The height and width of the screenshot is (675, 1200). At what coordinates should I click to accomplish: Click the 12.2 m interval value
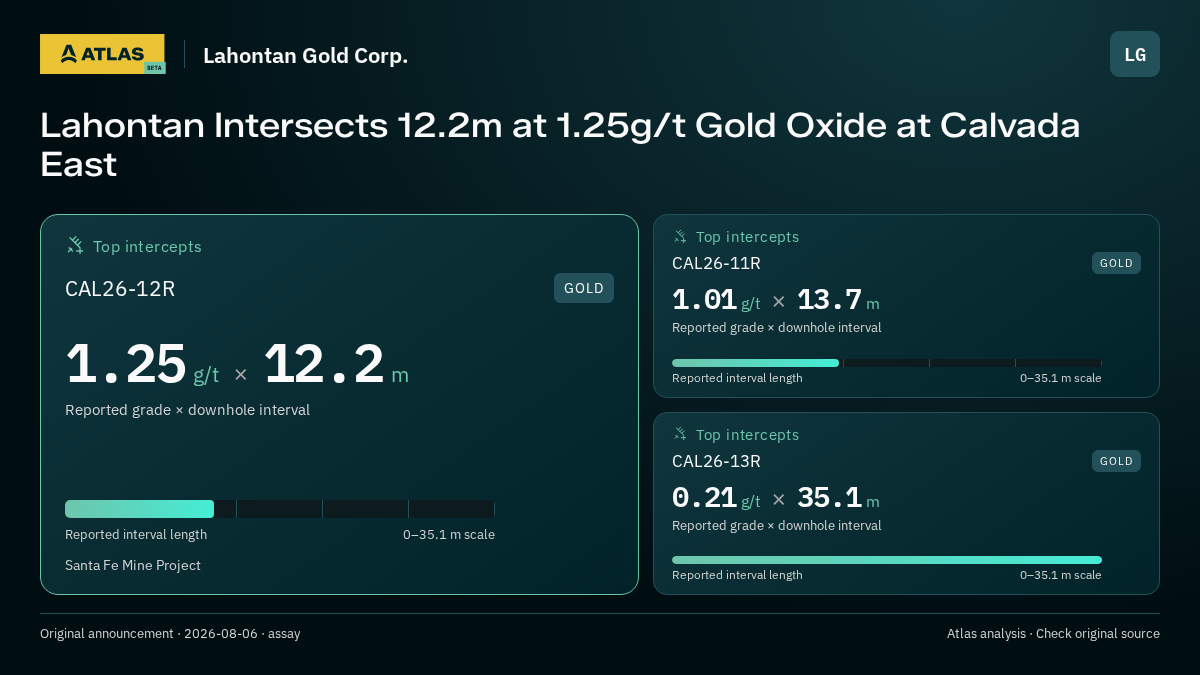(336, 365)
